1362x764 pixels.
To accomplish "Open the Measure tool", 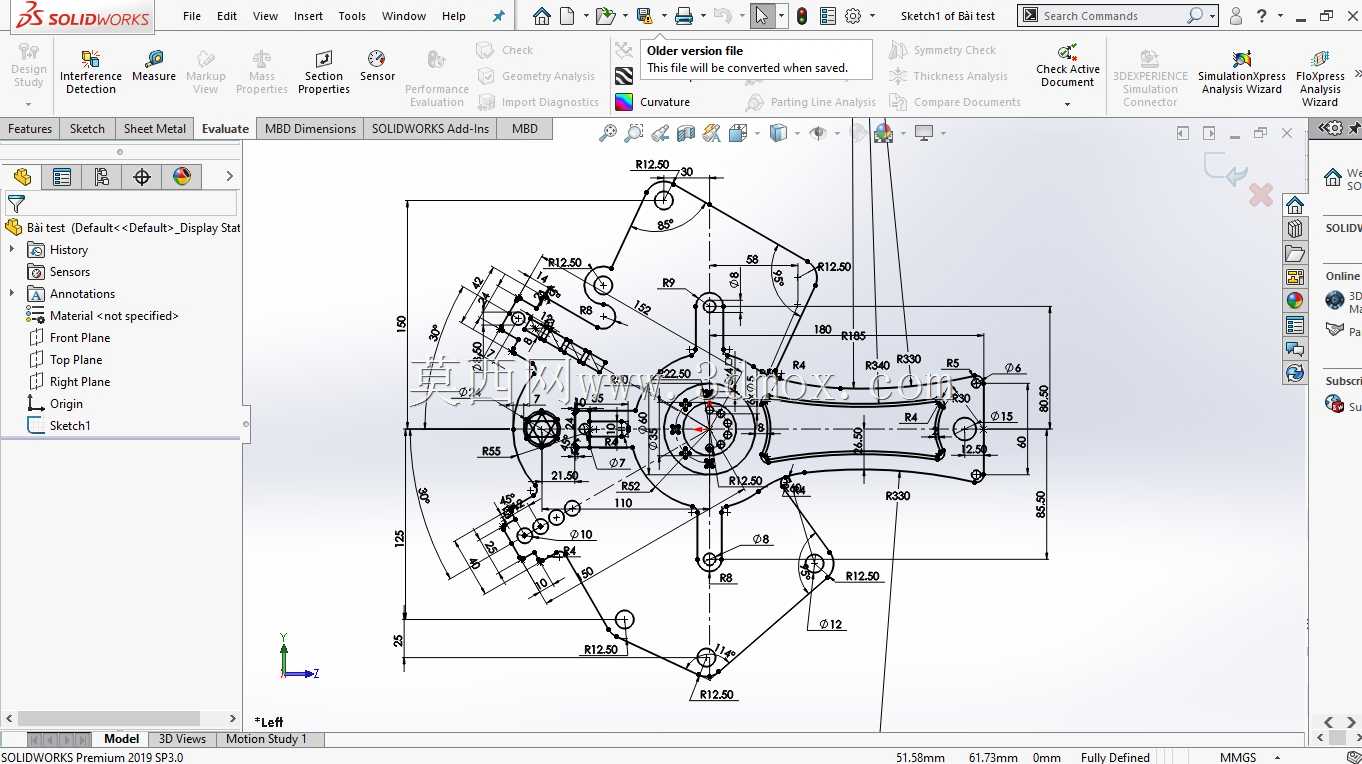I will (154, 66).
